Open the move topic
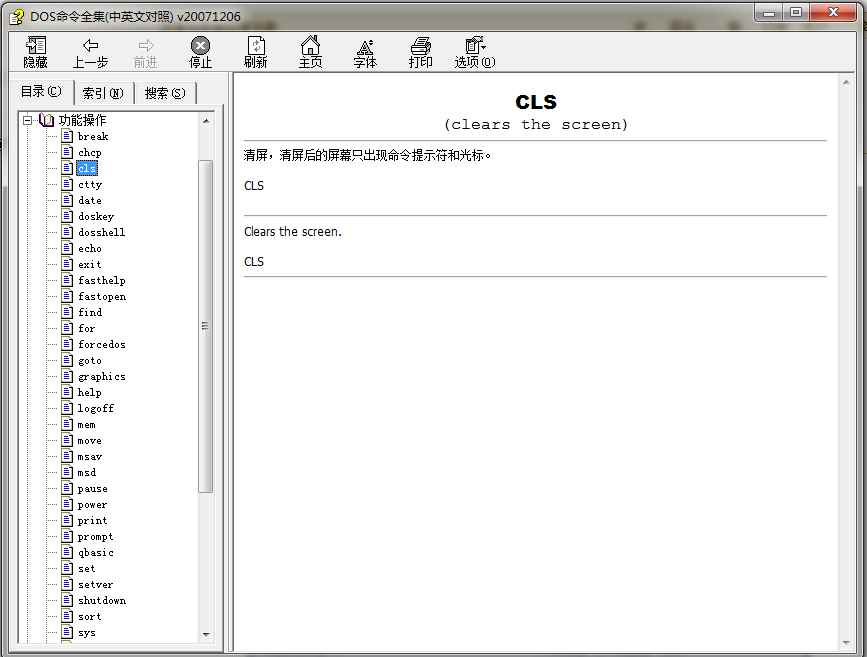Screen dimensions: 867x657 pyautogui.click(x=89, y=440)
